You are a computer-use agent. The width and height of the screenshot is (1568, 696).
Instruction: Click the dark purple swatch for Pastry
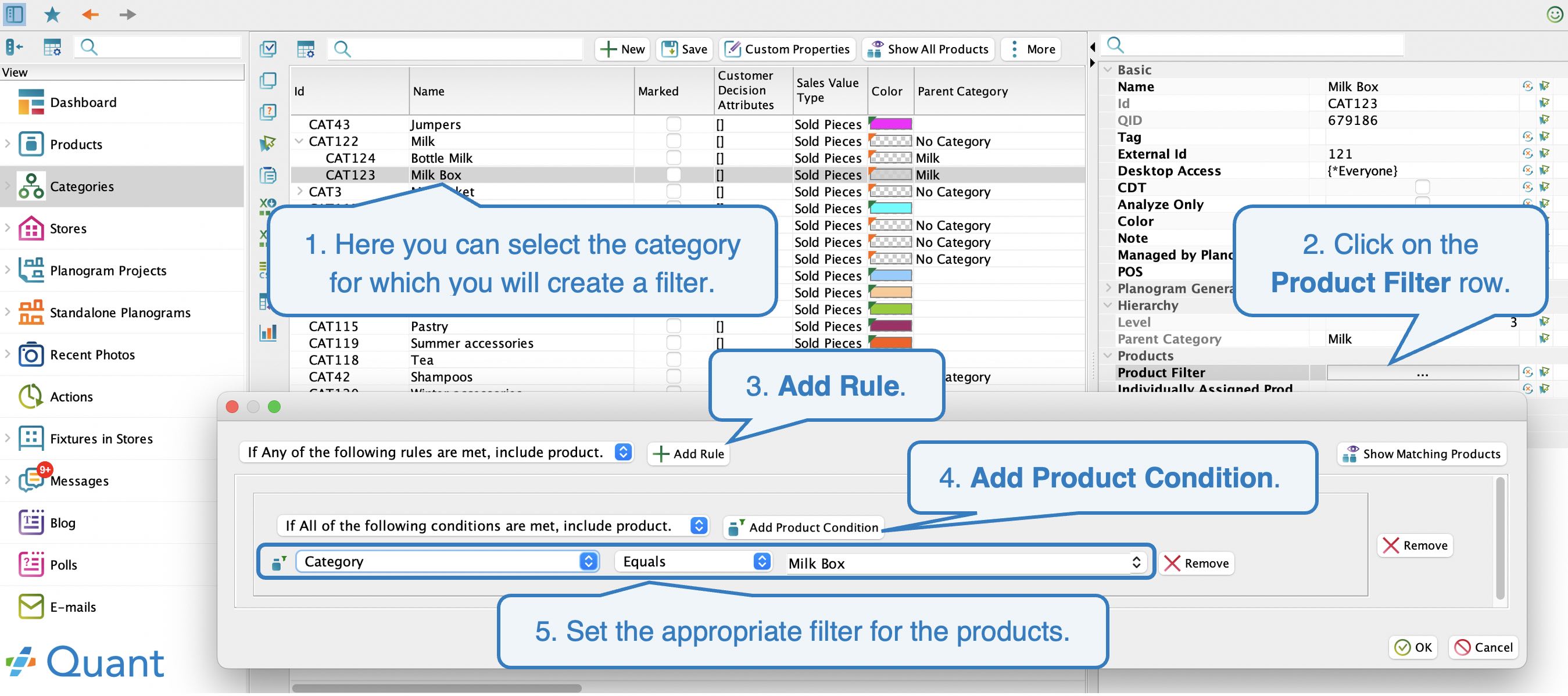890,326
